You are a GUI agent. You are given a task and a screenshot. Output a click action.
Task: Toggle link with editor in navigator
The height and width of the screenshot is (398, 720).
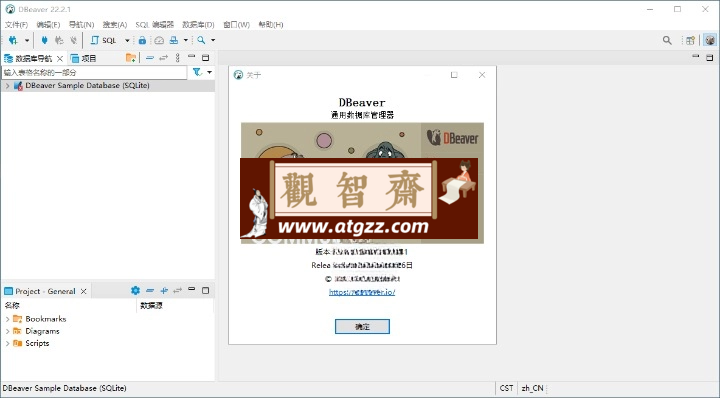tap(163, 58)
